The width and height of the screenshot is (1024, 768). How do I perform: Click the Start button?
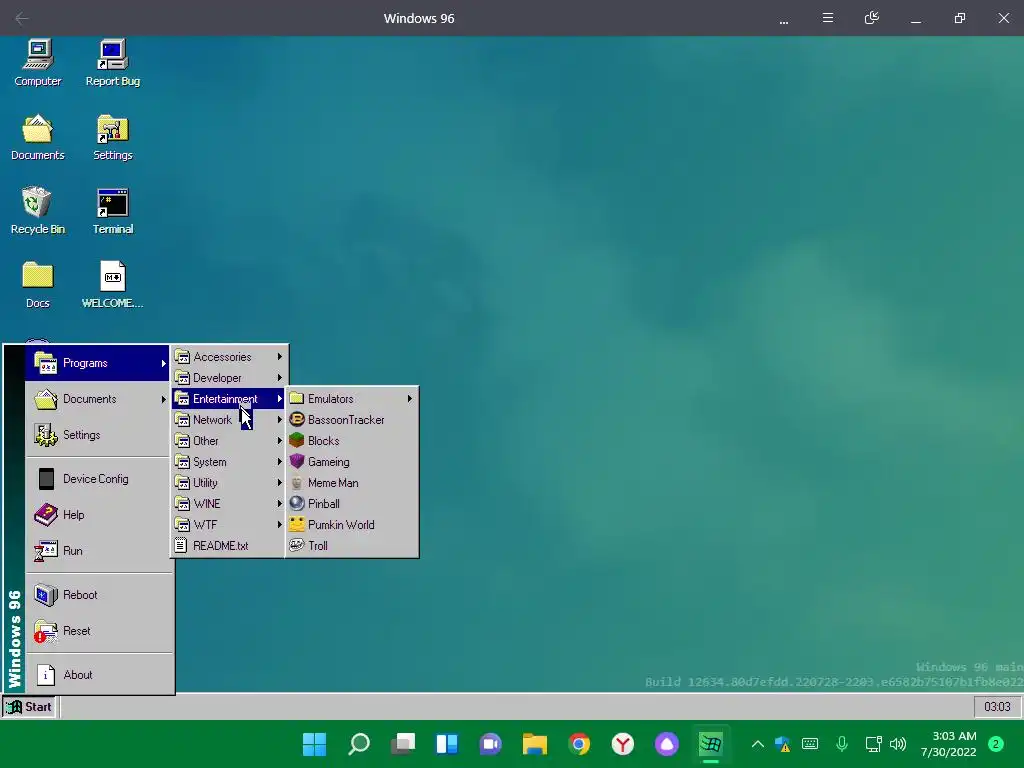pyautogui.click(x=29, y=707)
